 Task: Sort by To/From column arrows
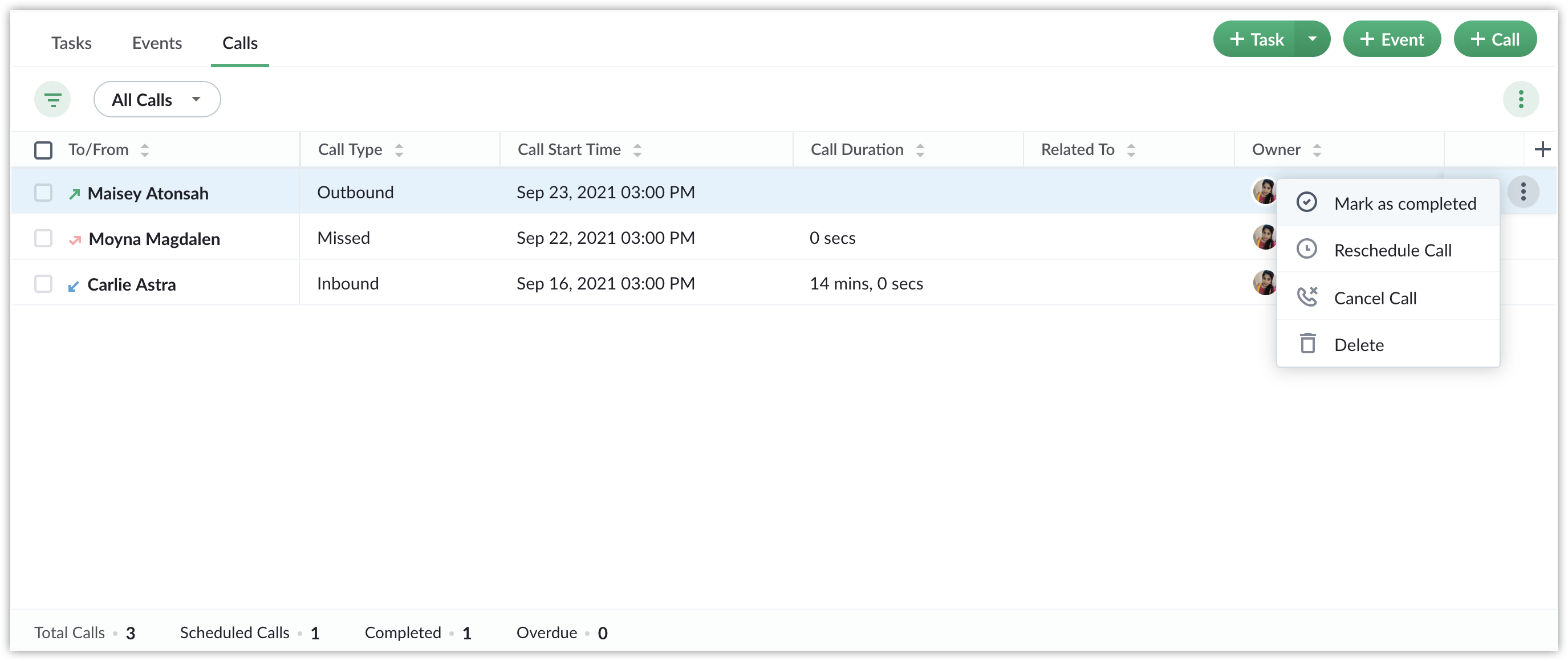[144, 150]
